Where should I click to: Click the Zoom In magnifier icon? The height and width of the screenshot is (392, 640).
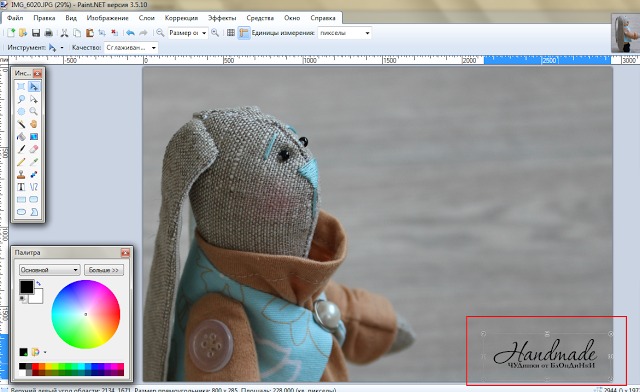tap(215, 33)
